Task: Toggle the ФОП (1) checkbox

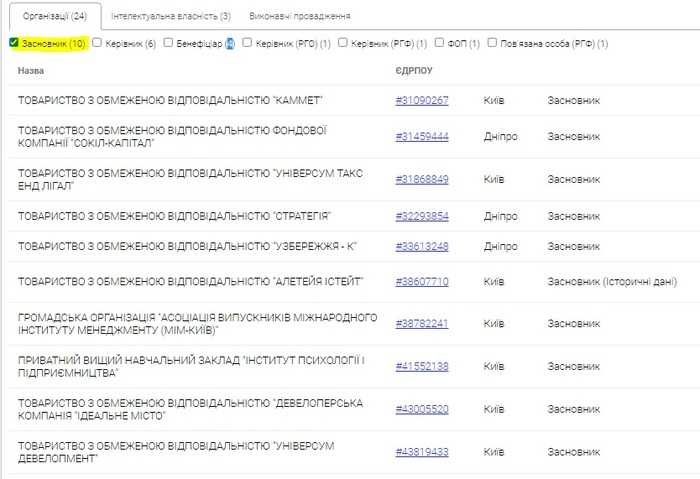Action: [439, 44]
